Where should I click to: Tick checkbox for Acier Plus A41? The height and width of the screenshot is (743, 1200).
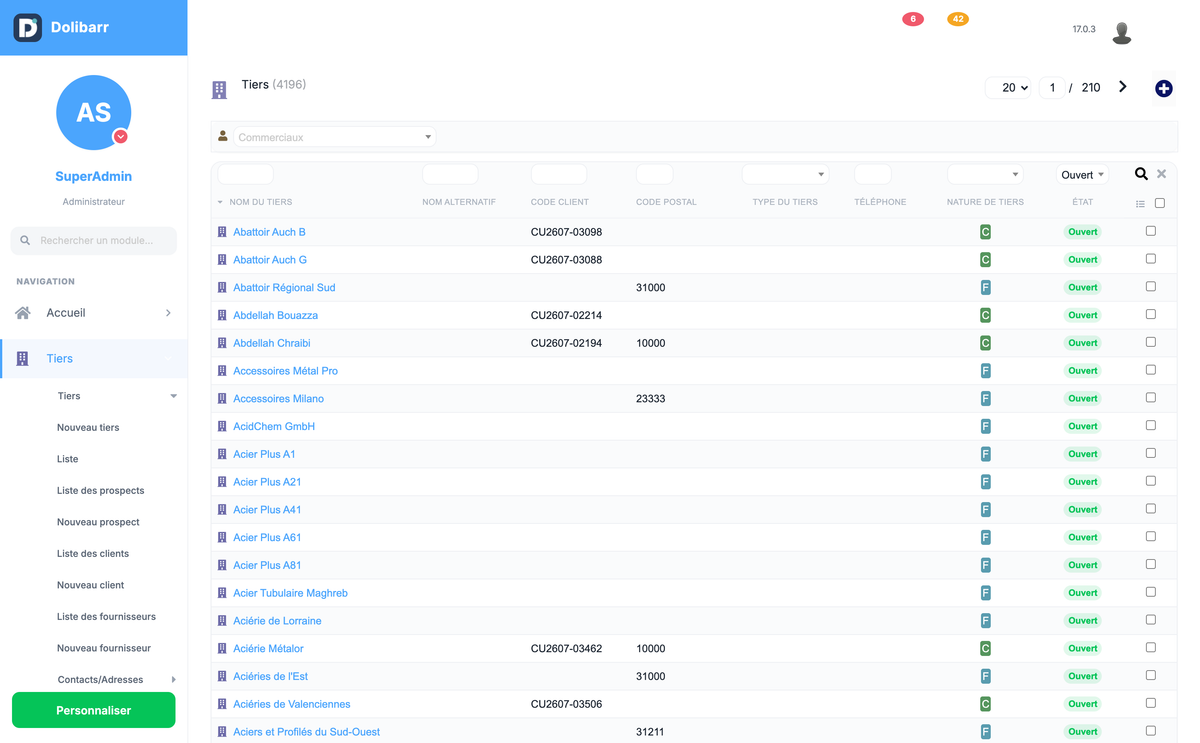pos(1151,509)
